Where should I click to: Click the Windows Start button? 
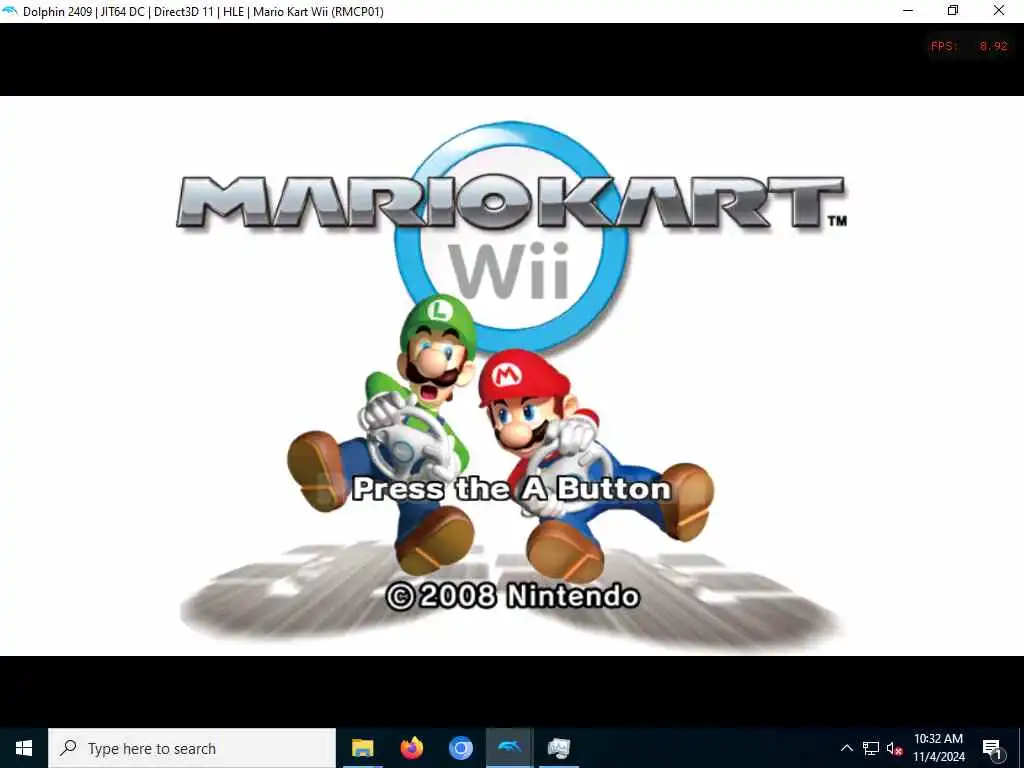tap(24, 748)
